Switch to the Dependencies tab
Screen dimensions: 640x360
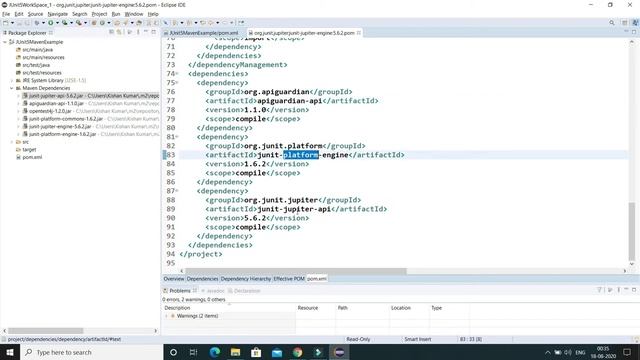202,279
